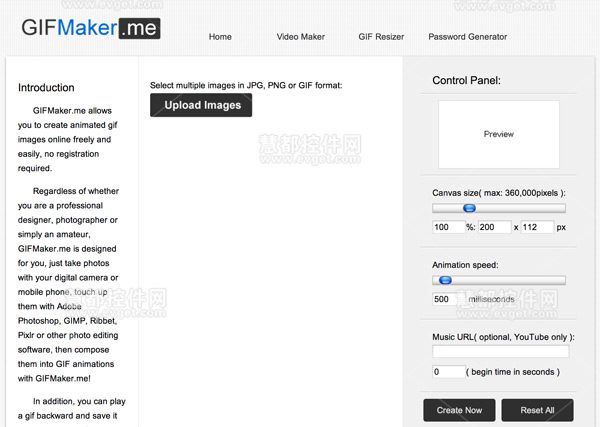Go to the Video Maker page
Viewport: 600px width, 427px height.
pyautogui.click(x=300, y=37)
